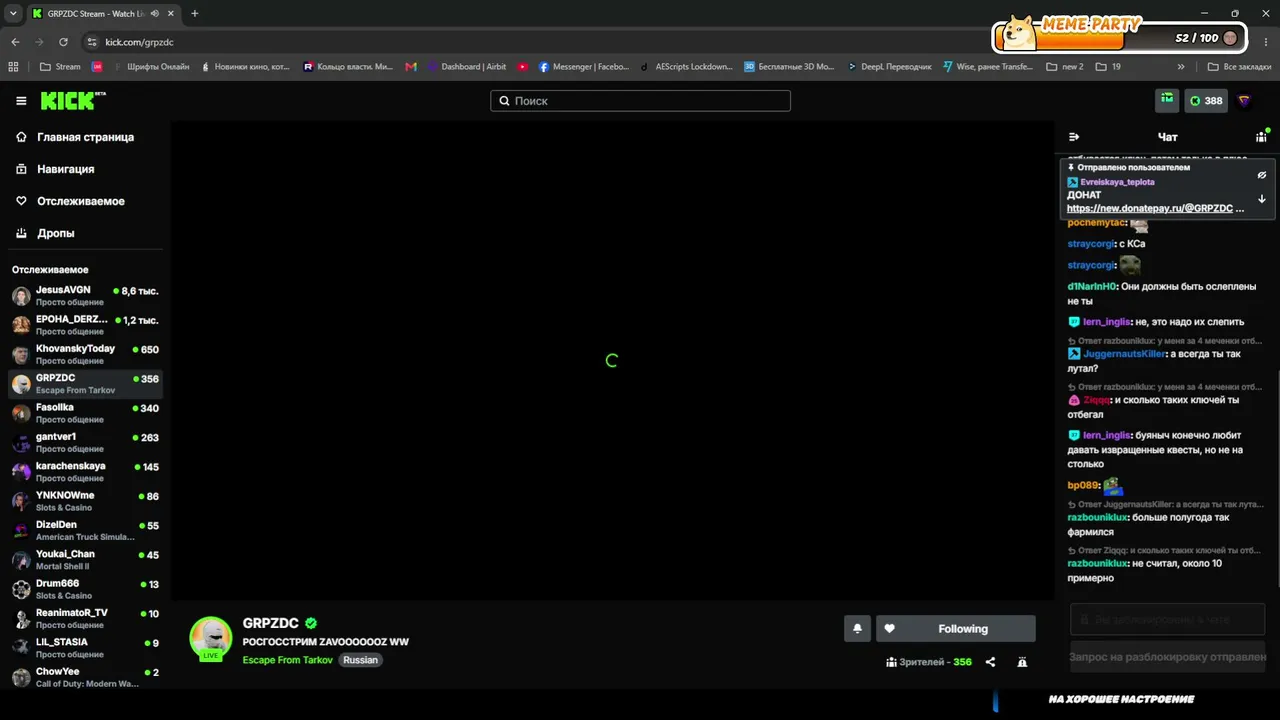This screenshot has height=720, width=1280.
Task: Open YNKNOWme channel from followed list
Action: (x=85, y=501)
